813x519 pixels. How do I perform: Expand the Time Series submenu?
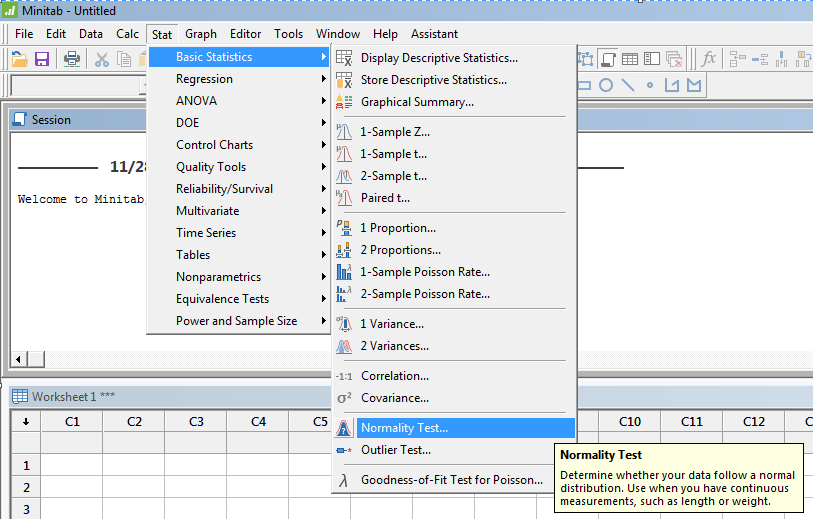tap(239, 233)
